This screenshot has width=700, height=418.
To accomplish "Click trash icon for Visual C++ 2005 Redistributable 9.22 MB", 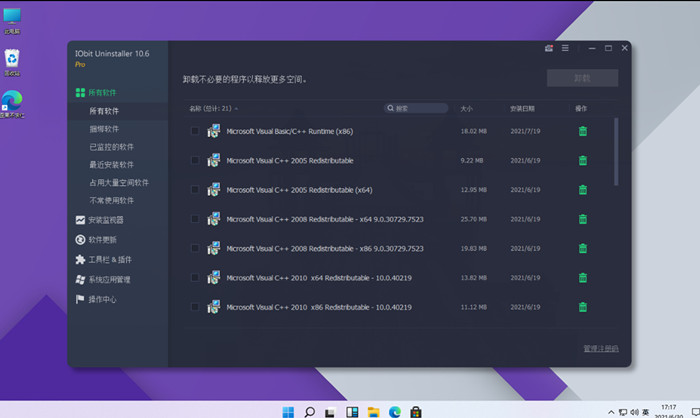I will [x=583, y=160].
